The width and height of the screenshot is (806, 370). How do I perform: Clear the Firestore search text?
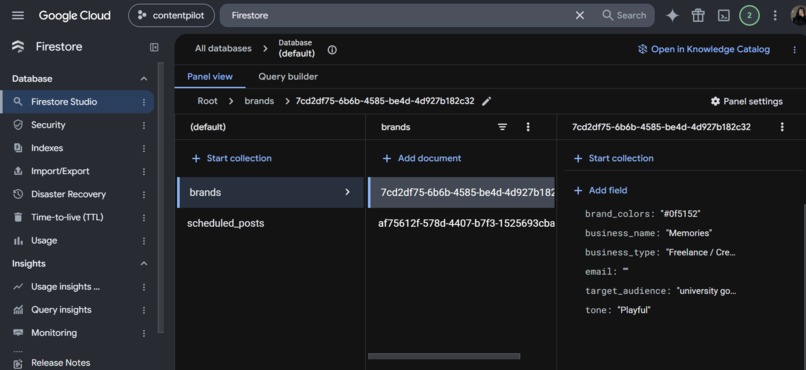(x=580, y=15)
